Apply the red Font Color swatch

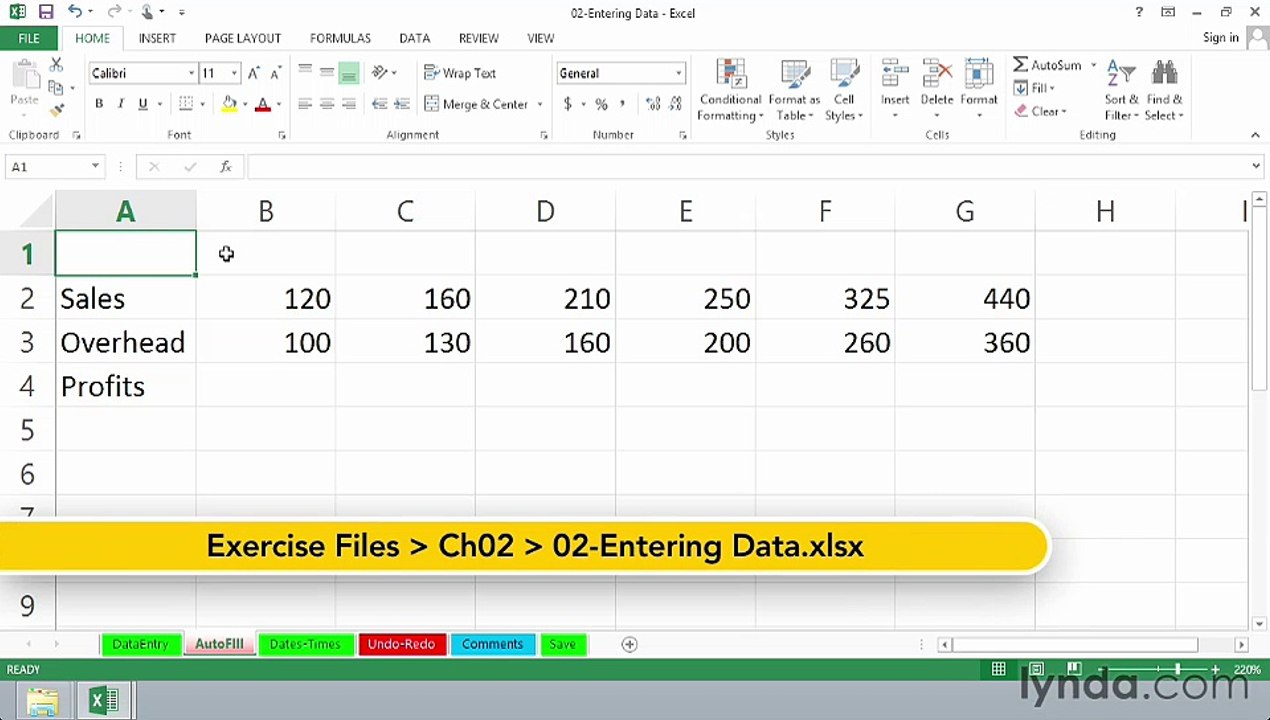263,104
